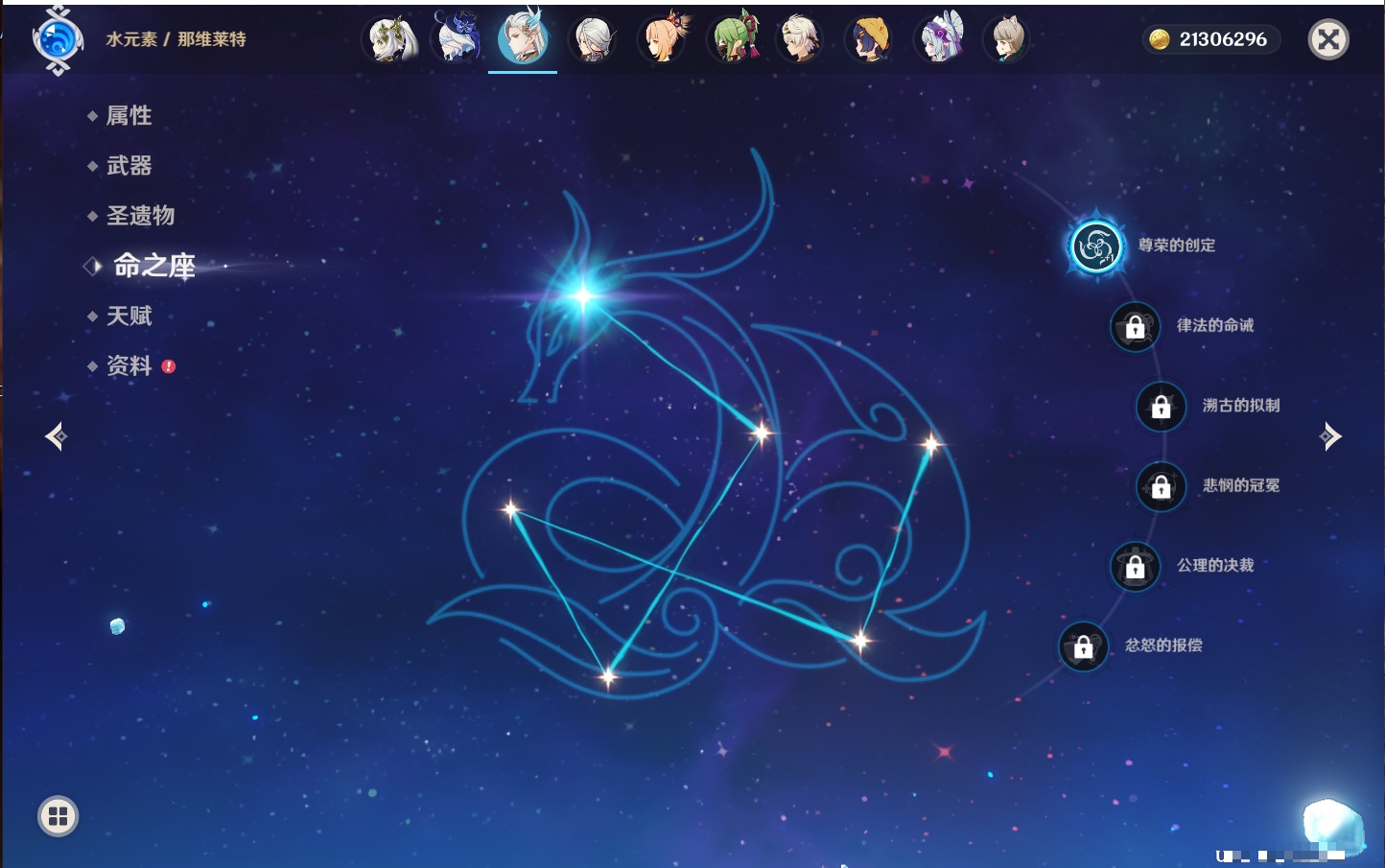
Task: Choose the lavender-haired purple-bow character avatar
Action: coord(939,39)
